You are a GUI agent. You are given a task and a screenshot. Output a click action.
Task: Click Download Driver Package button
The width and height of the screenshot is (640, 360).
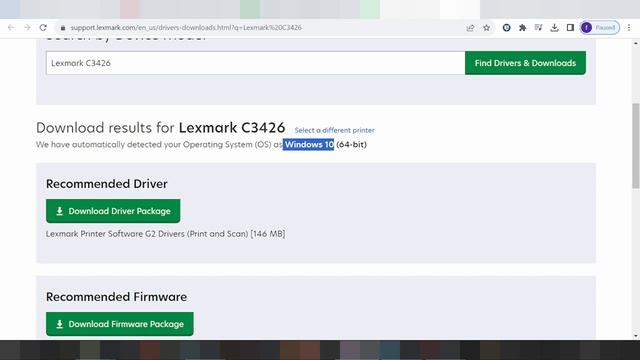click(113, 211)
